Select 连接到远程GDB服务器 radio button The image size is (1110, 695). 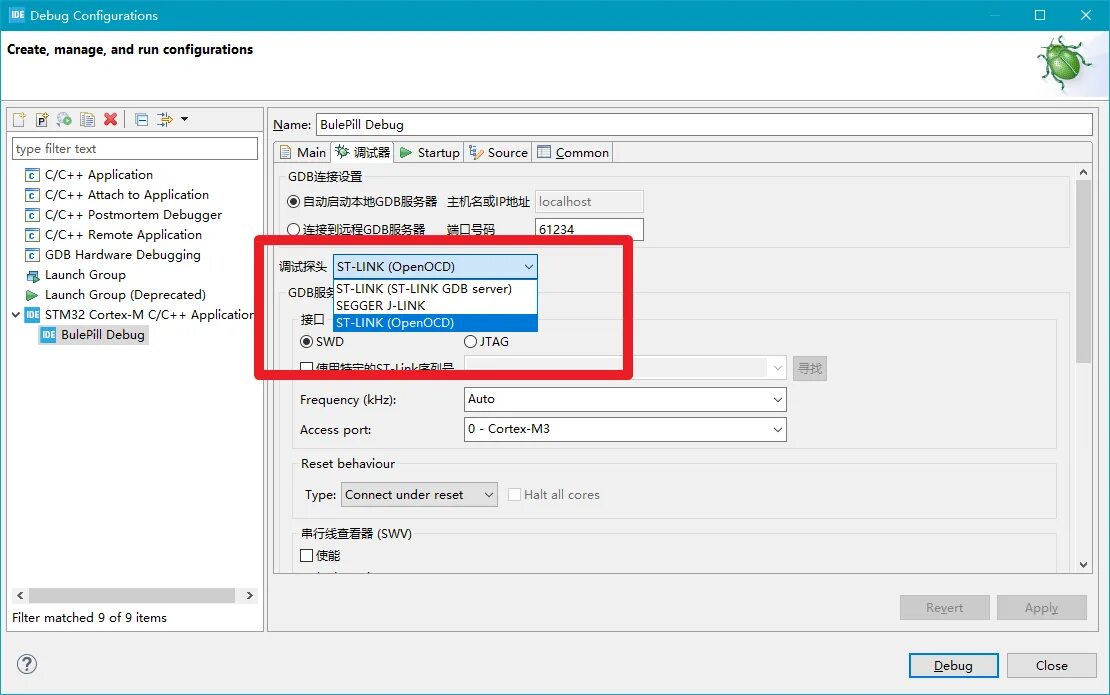click(293, 229)
